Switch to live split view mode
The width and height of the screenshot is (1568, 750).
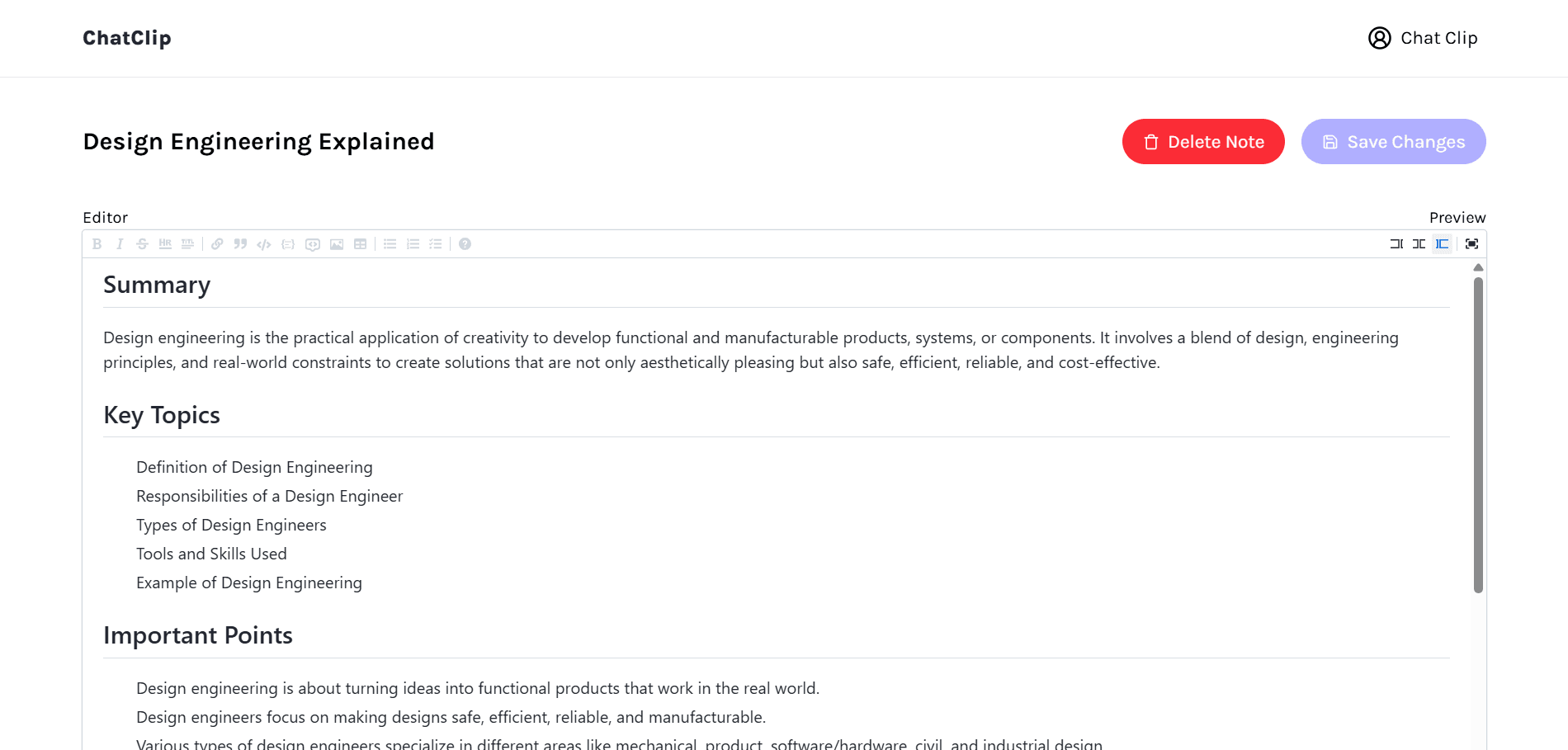pyautogui.click(x=1419, y=244)
